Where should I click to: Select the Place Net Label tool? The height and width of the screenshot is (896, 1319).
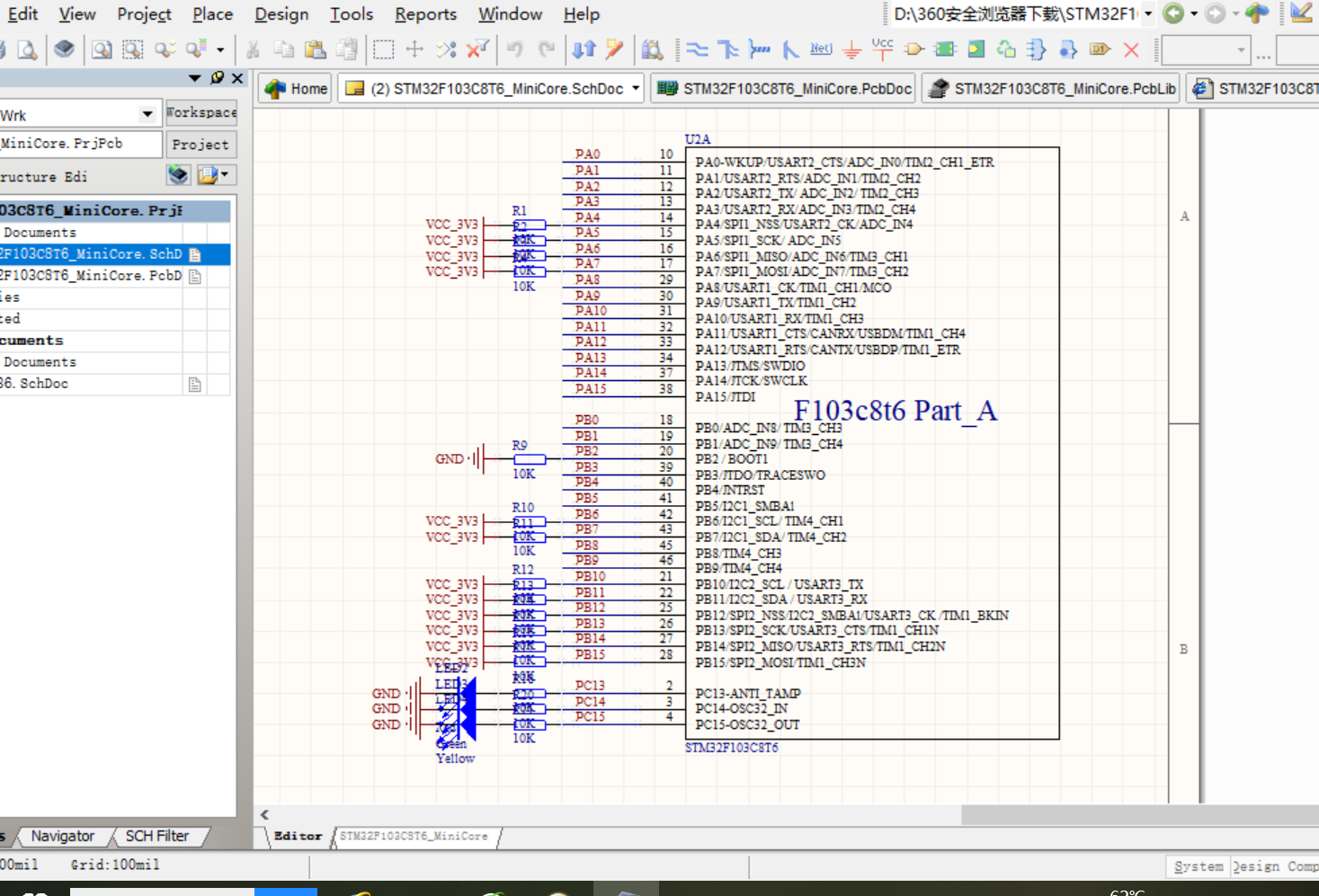pos(821,49)
